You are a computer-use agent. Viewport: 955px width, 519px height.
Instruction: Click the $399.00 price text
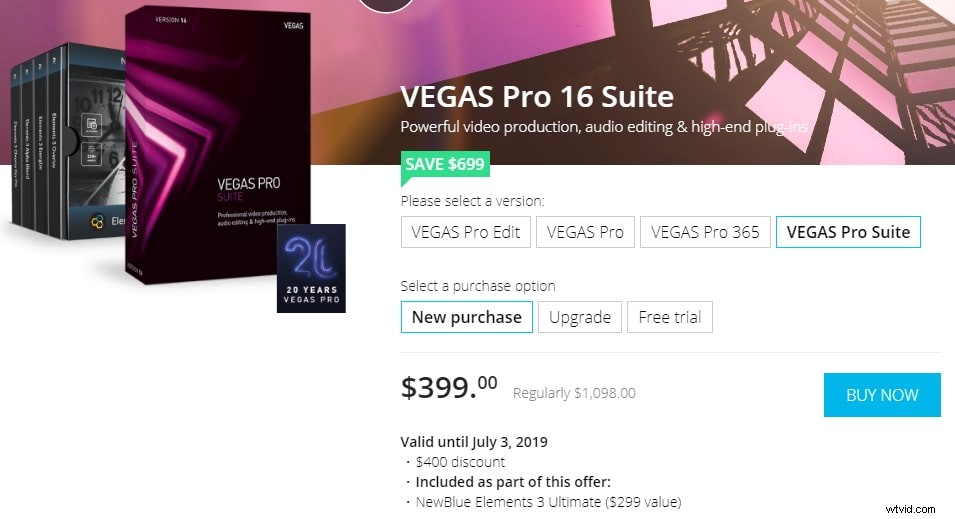449,386
